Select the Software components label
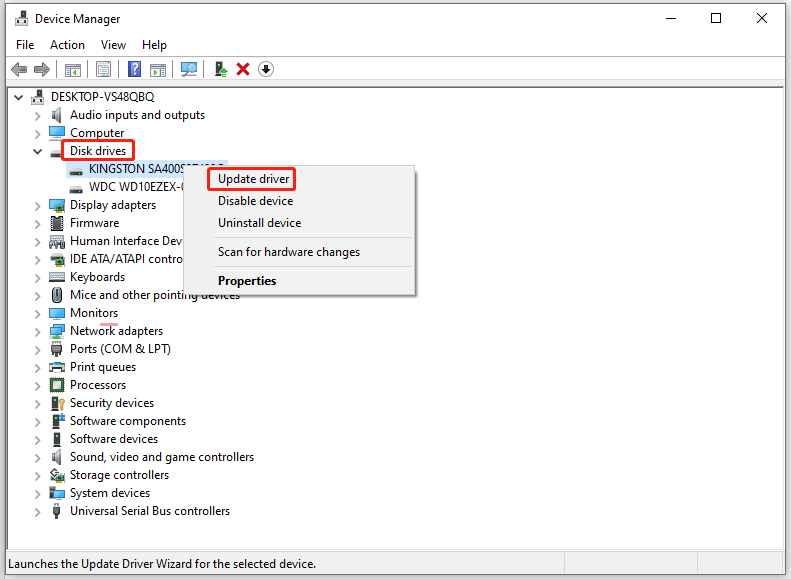Image resolution: width=791 pixels, height=579 pixels. [128, 421]
